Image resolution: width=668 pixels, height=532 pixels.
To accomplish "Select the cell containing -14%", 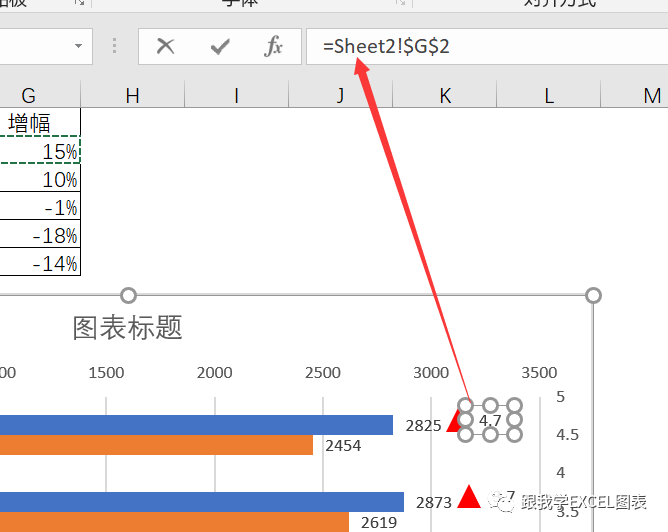I will click(x=40, y=262).
